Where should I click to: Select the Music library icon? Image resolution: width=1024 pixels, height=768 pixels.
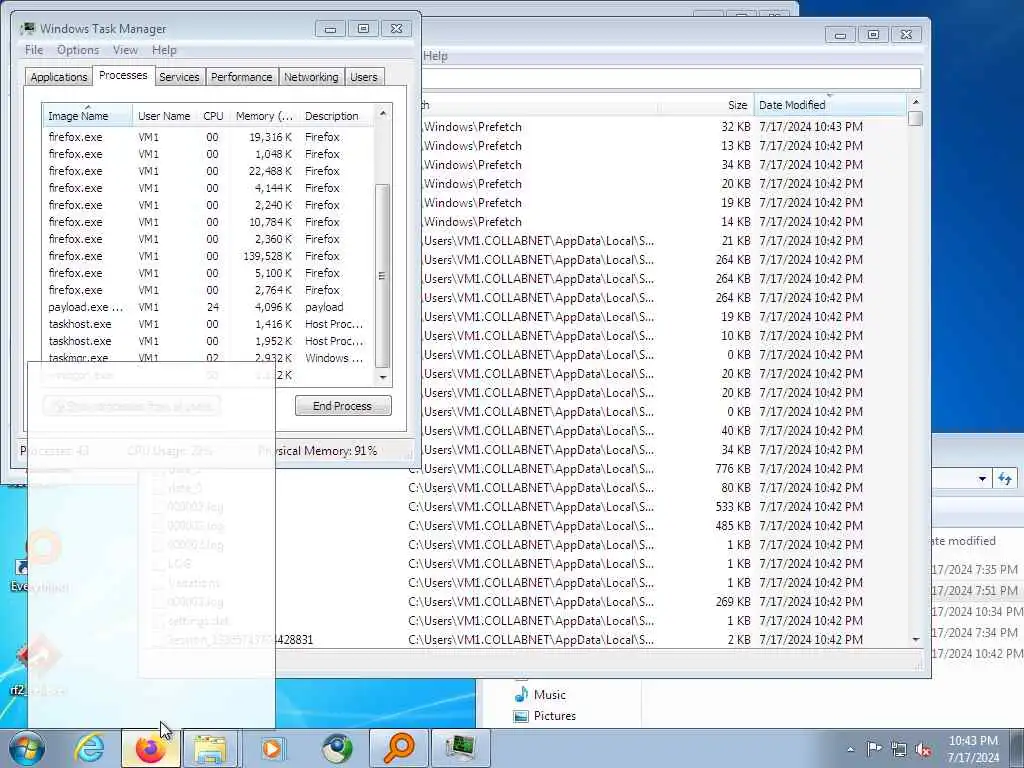tap(521, 694)
